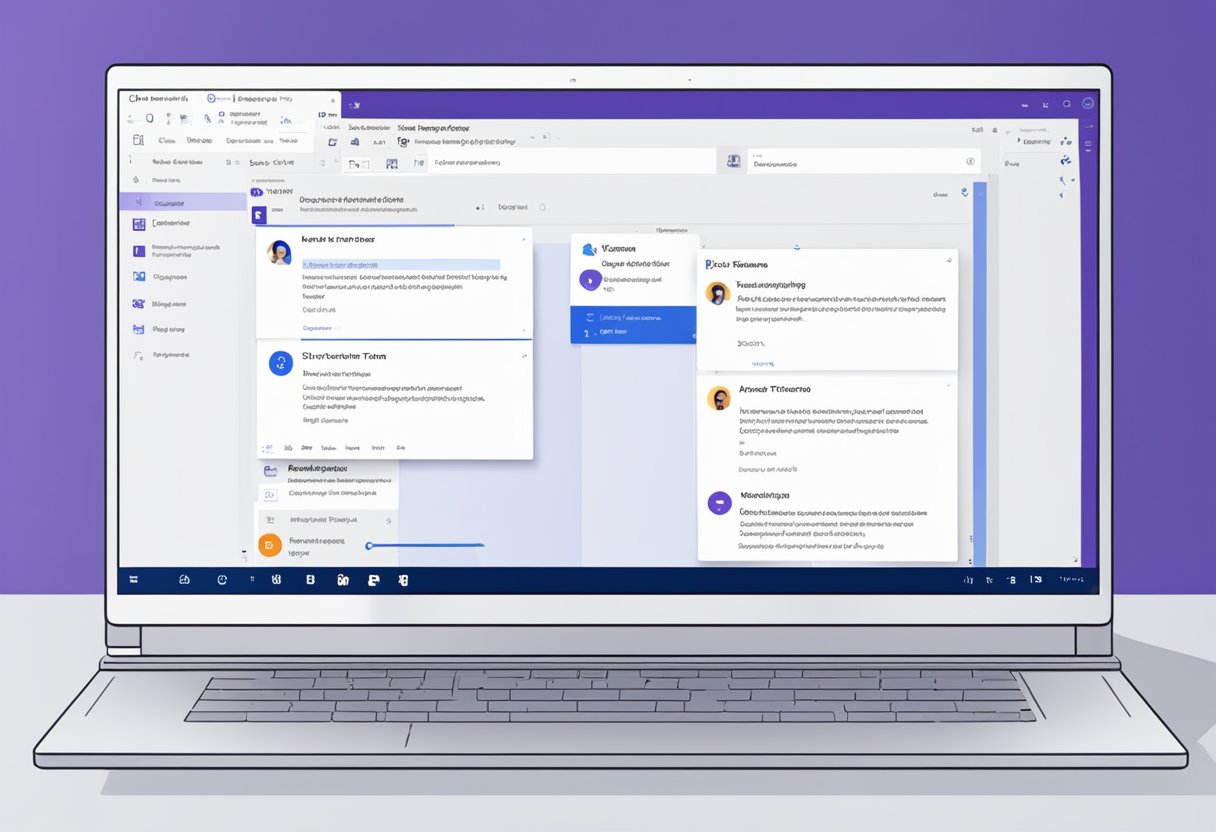Toggle the pin on the first message card
Viewport: 1216px width, 832px height.
pos(524,240)
